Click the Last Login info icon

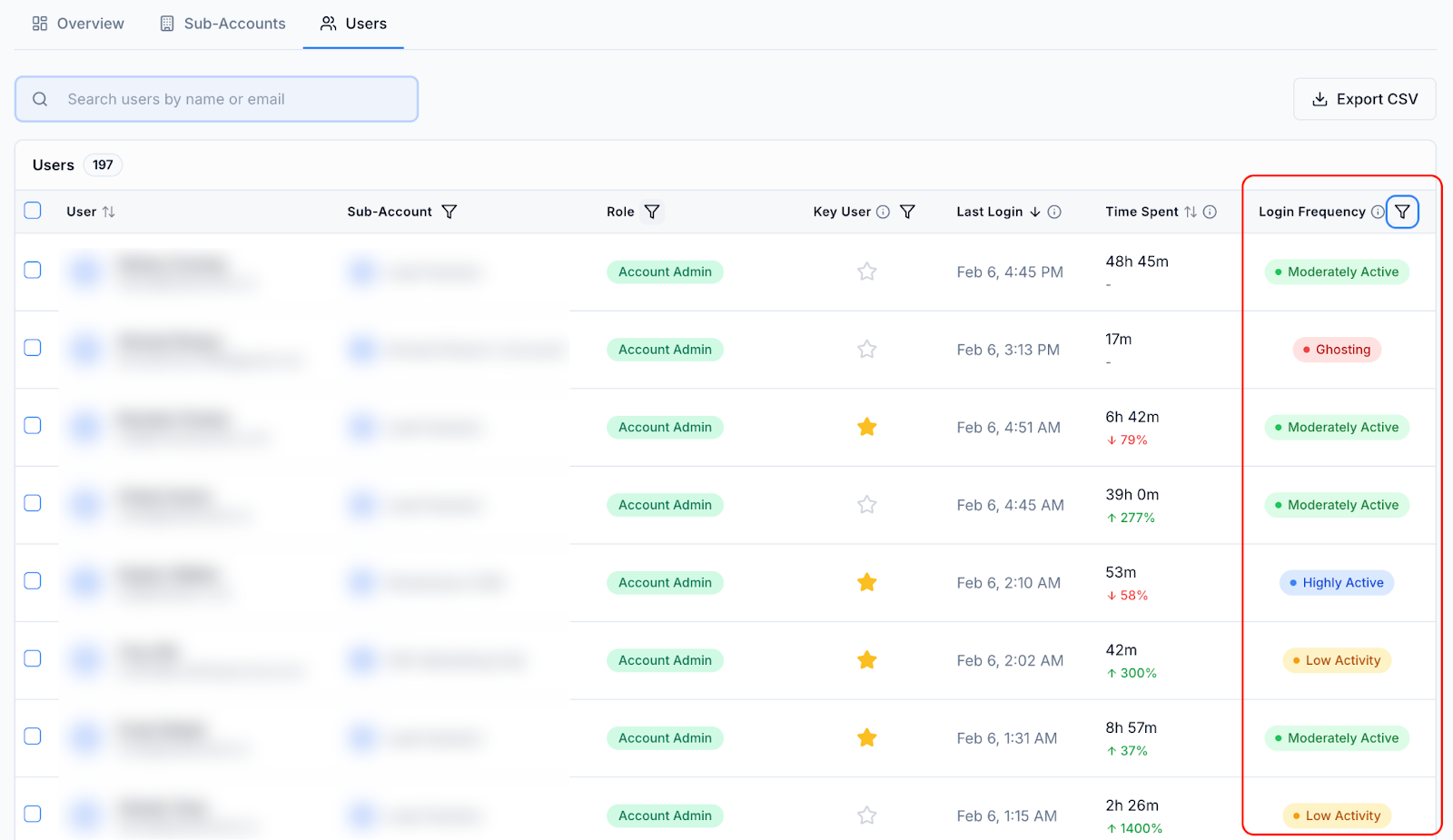point(1054,212)
